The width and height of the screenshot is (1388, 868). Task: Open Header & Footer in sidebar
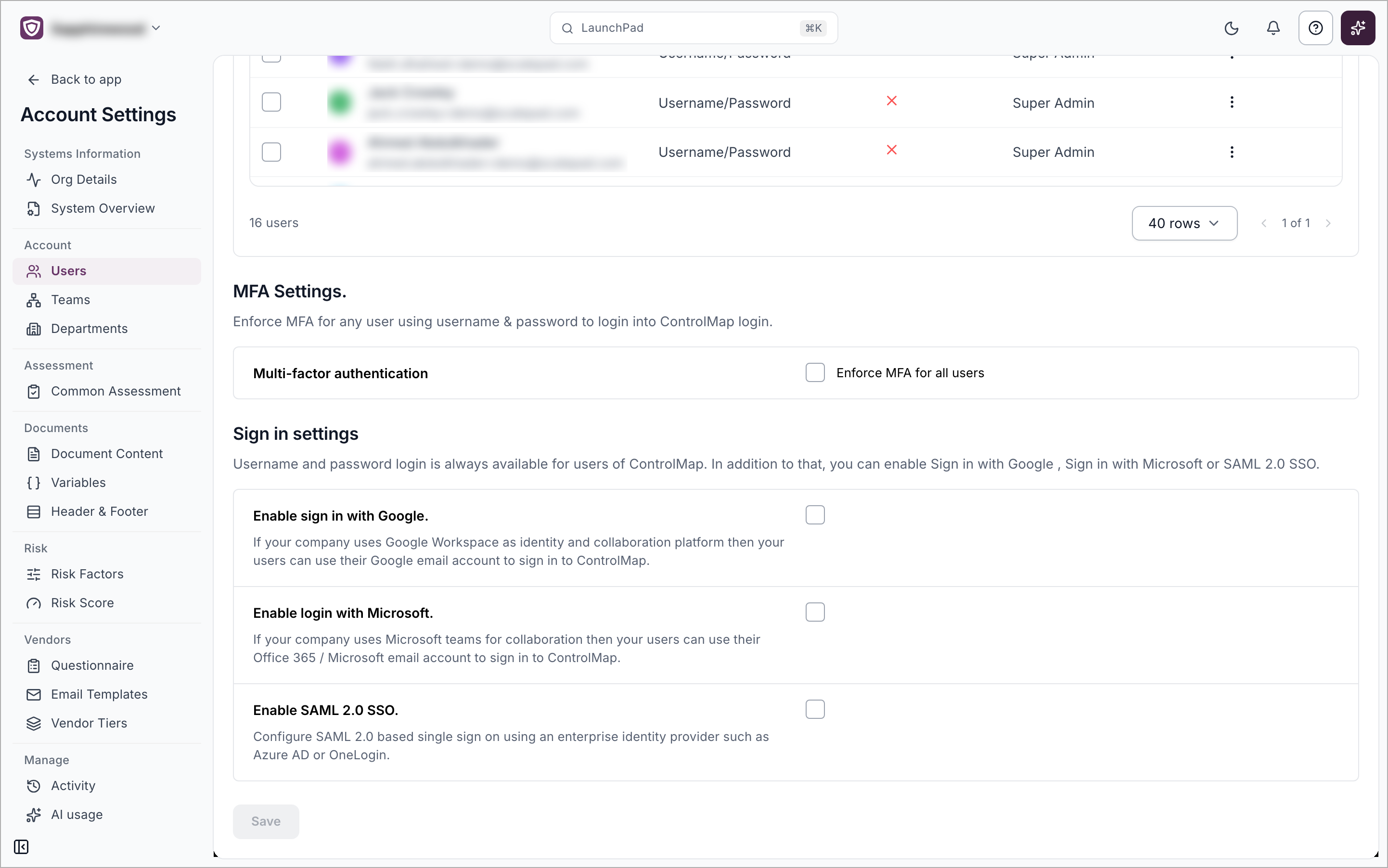(107, 511)
